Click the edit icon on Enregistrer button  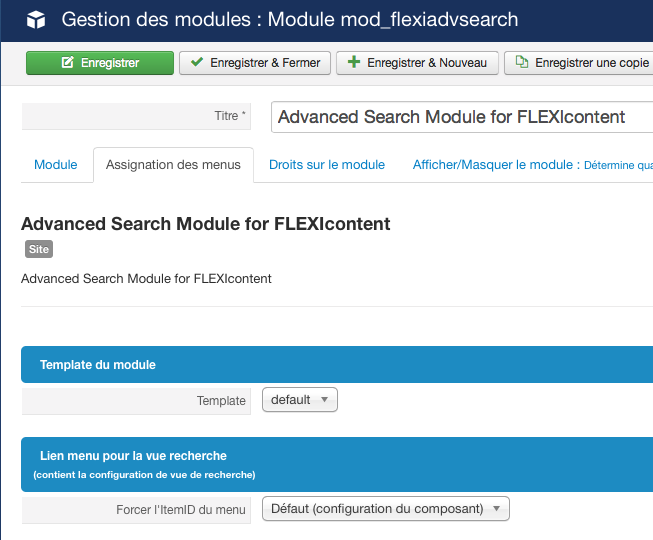coord(67,62)
